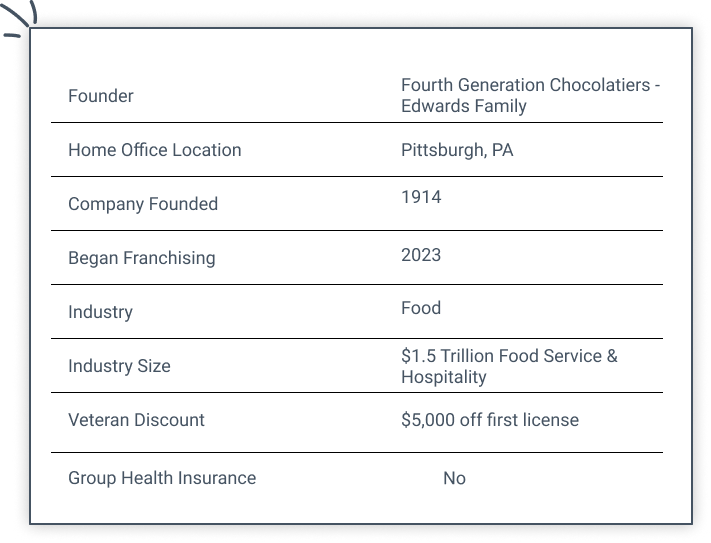Click the 'Edwards Family' text line

coord(463,106)
